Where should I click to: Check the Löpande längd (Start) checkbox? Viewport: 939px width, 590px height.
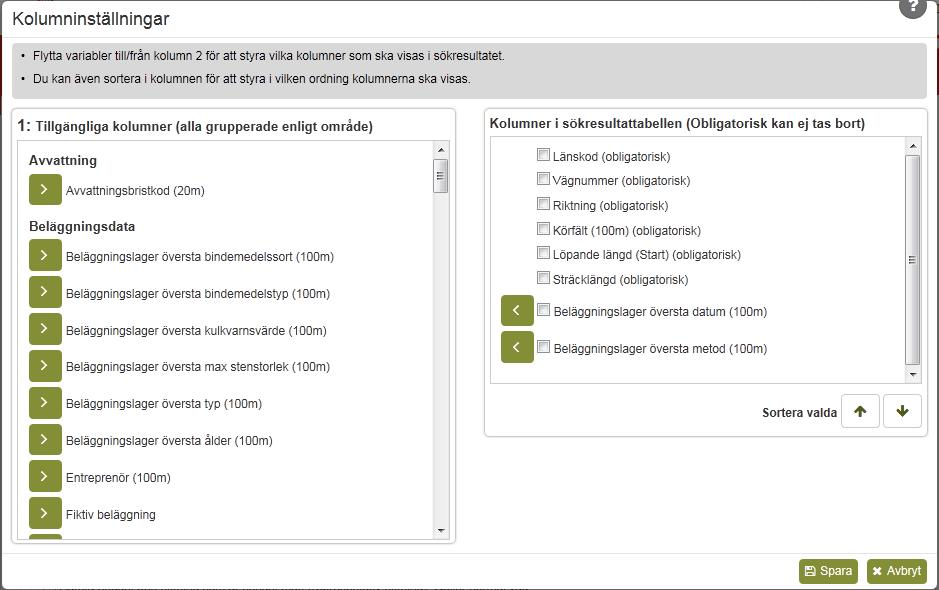tap(543, 253)
